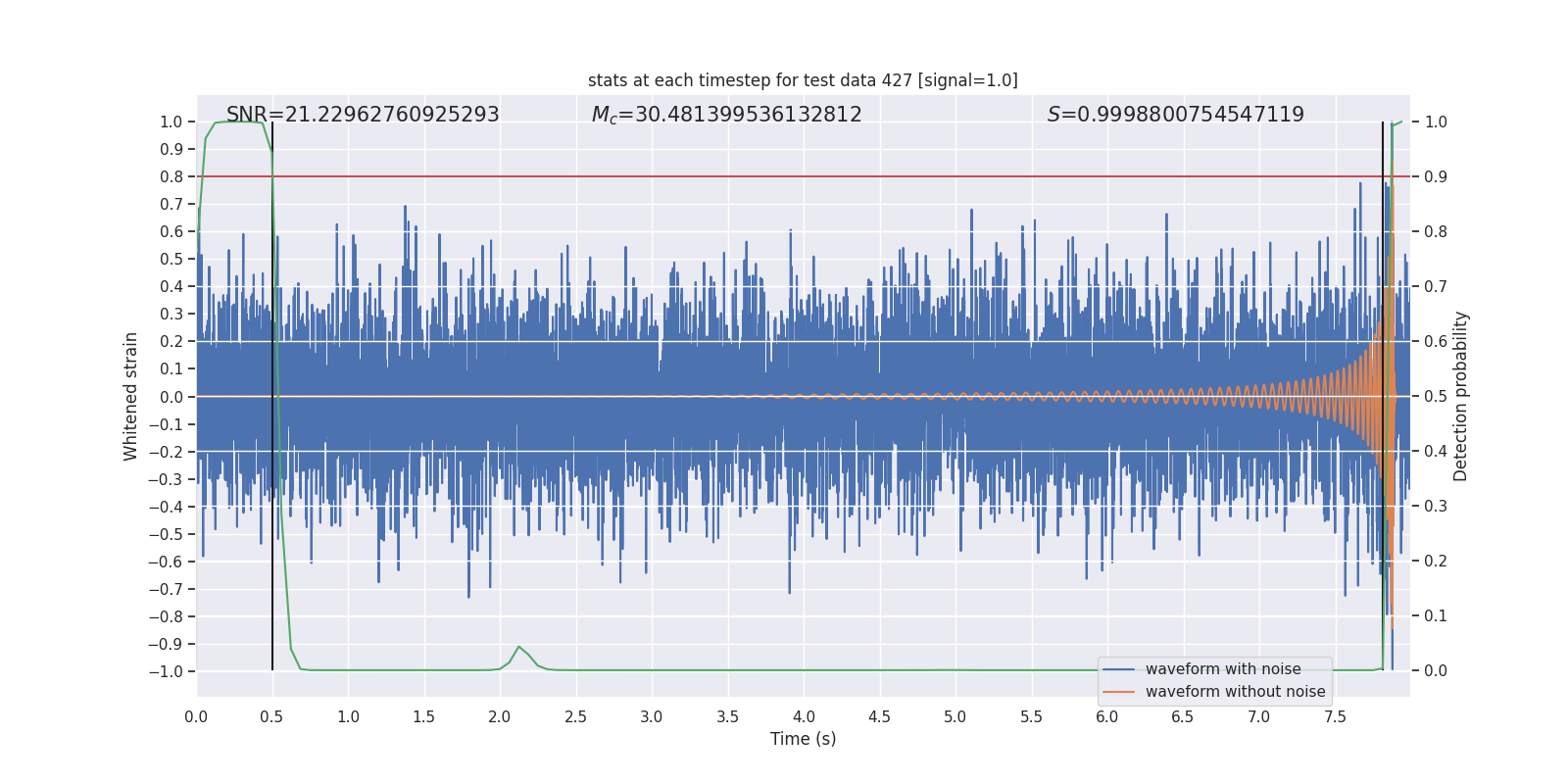Click the plot title for test data 427

(803, 80)
